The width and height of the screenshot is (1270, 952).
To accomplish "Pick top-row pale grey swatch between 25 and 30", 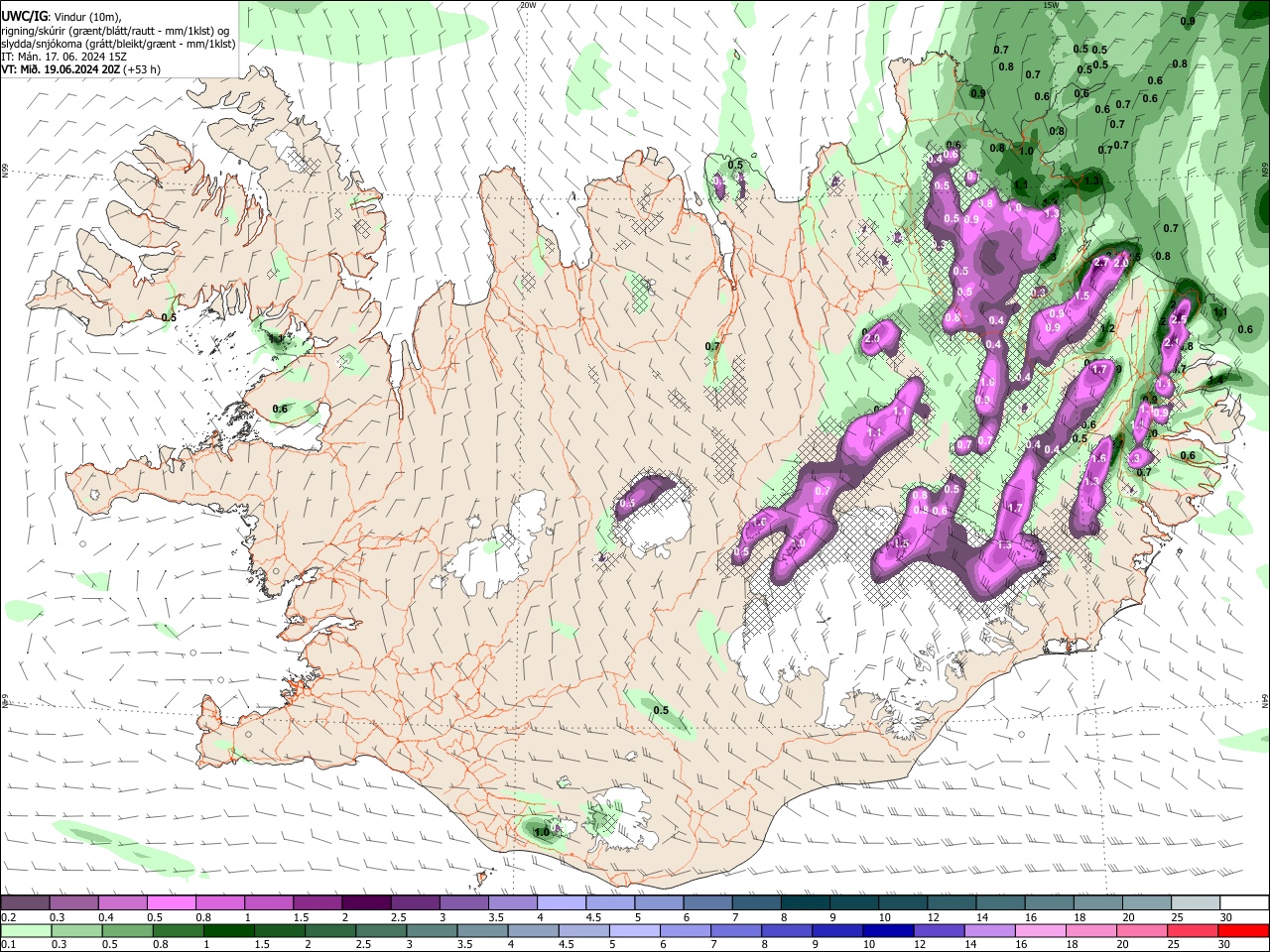I will point(1196,903).
